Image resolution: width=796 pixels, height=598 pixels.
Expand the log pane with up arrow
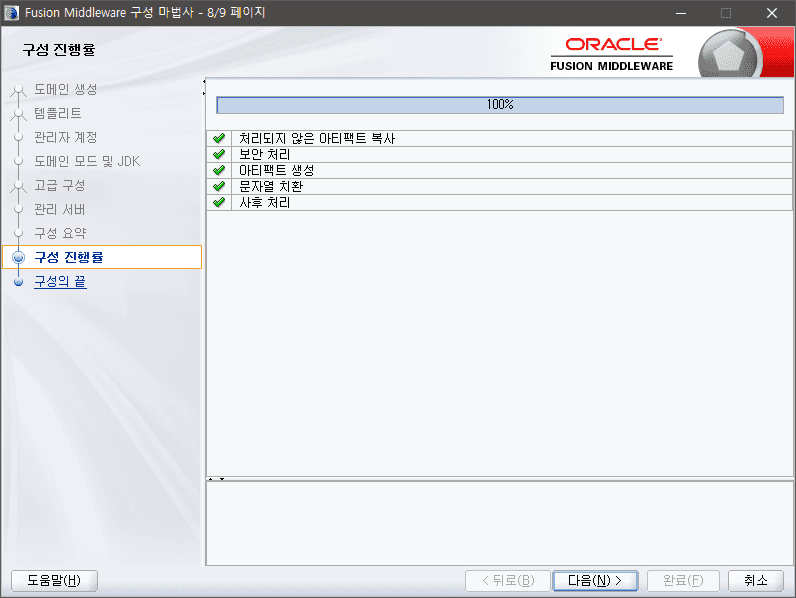tap(211, 479)
